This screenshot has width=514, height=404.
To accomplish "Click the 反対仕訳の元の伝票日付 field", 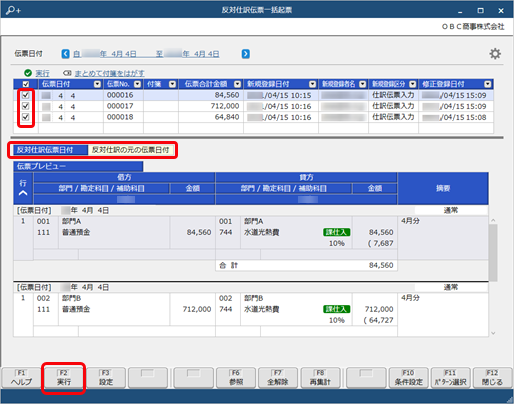I will (131, 150).
